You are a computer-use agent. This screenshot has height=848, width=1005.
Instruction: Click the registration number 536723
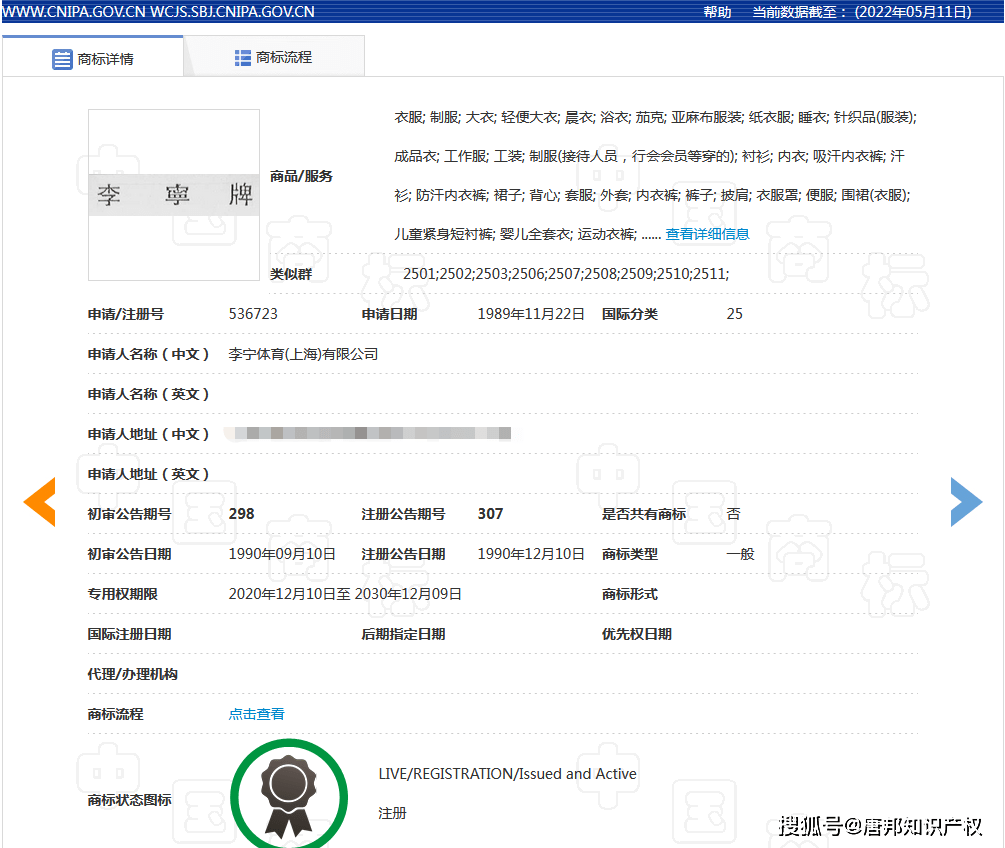253,314
